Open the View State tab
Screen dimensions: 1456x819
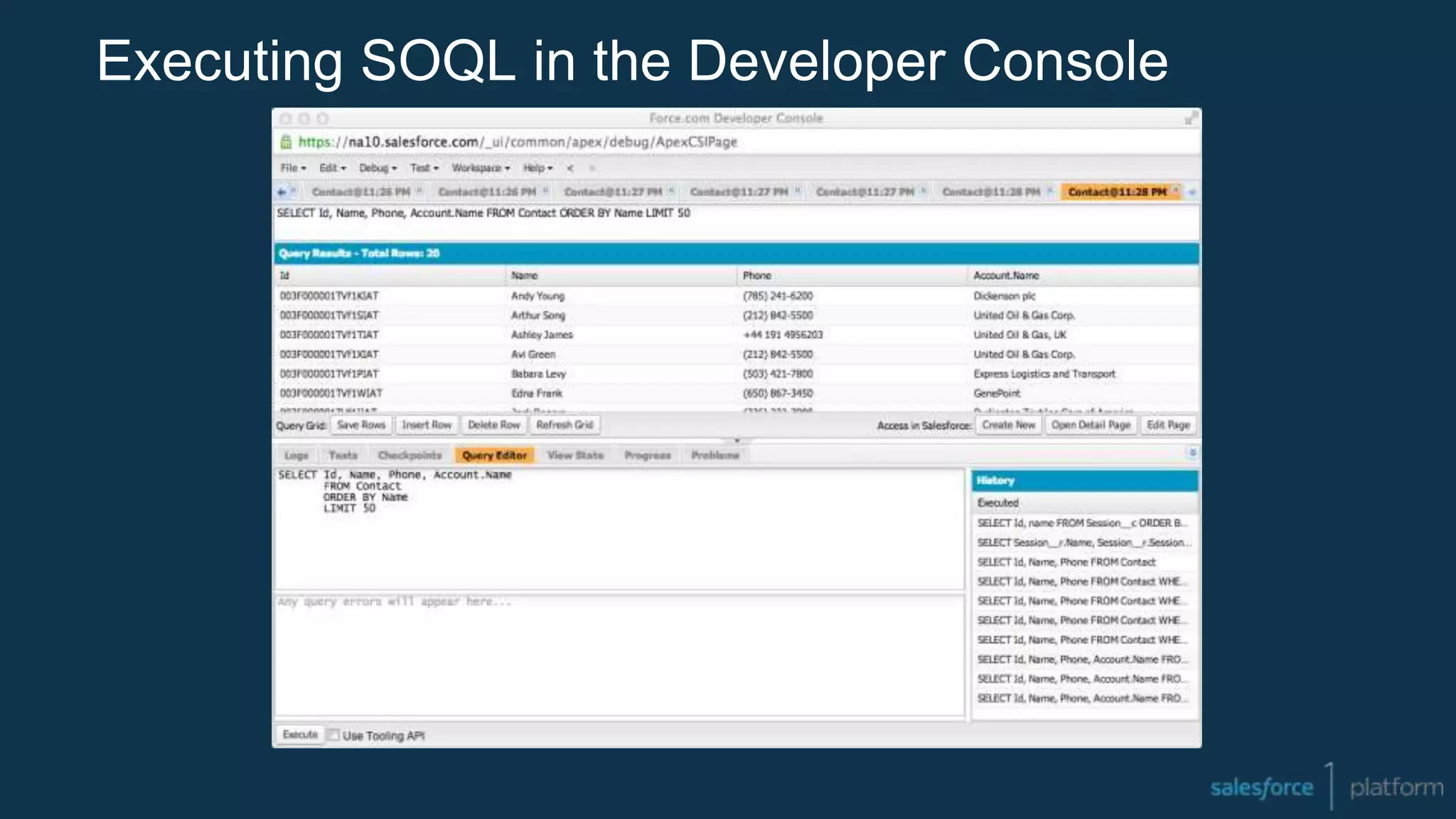point(575,455)
